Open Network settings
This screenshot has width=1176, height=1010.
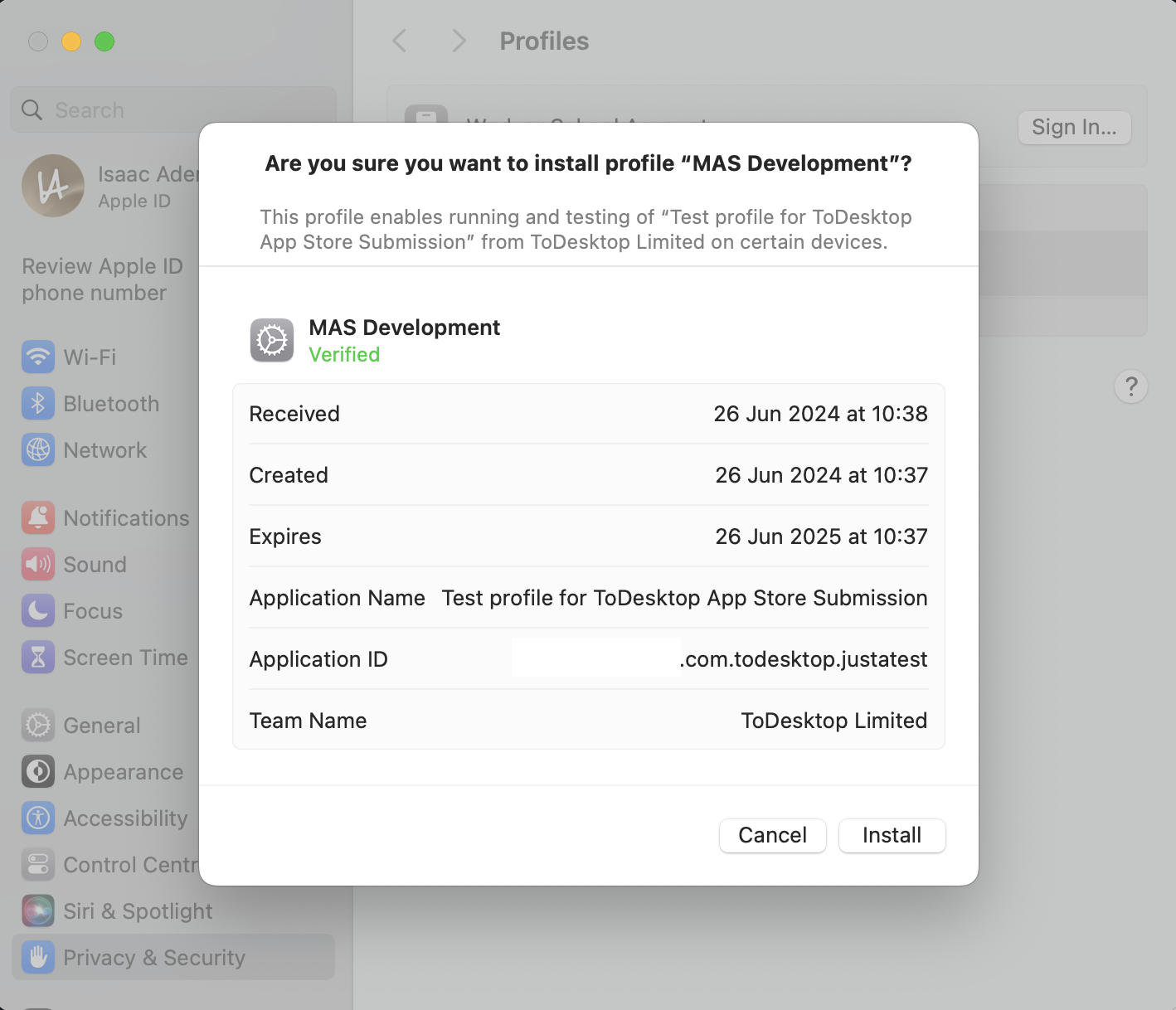tap(104, 449)
